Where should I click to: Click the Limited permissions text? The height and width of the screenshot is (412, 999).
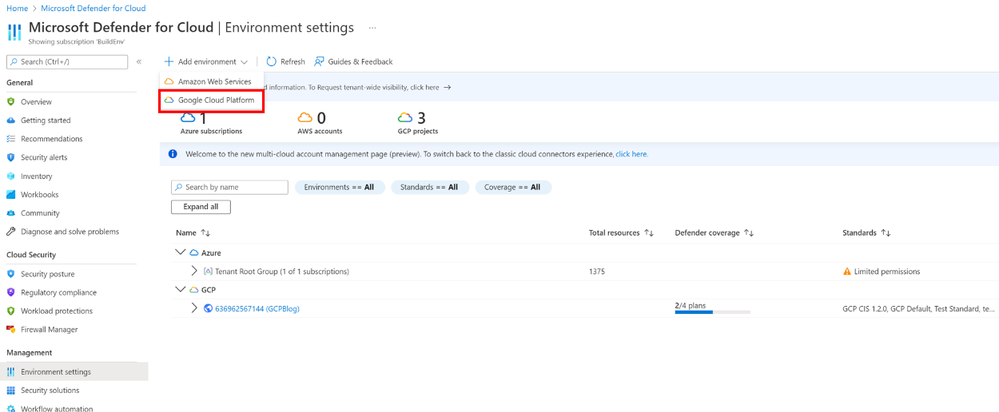click(887, 271)
